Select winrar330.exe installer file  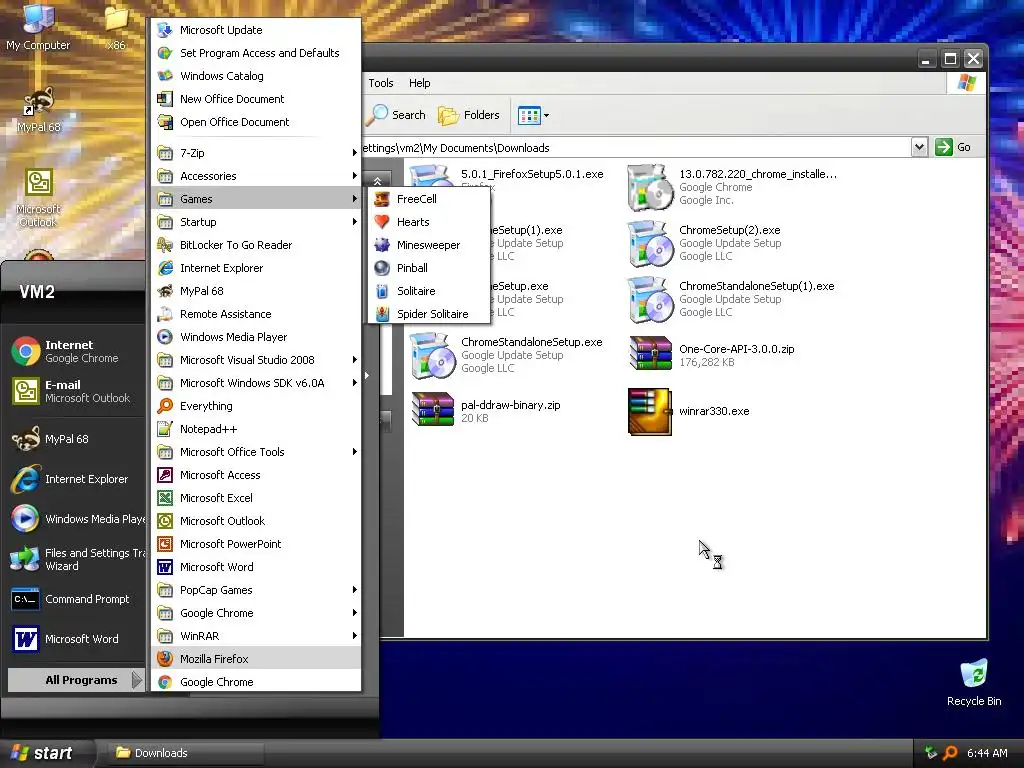(688, 411)
